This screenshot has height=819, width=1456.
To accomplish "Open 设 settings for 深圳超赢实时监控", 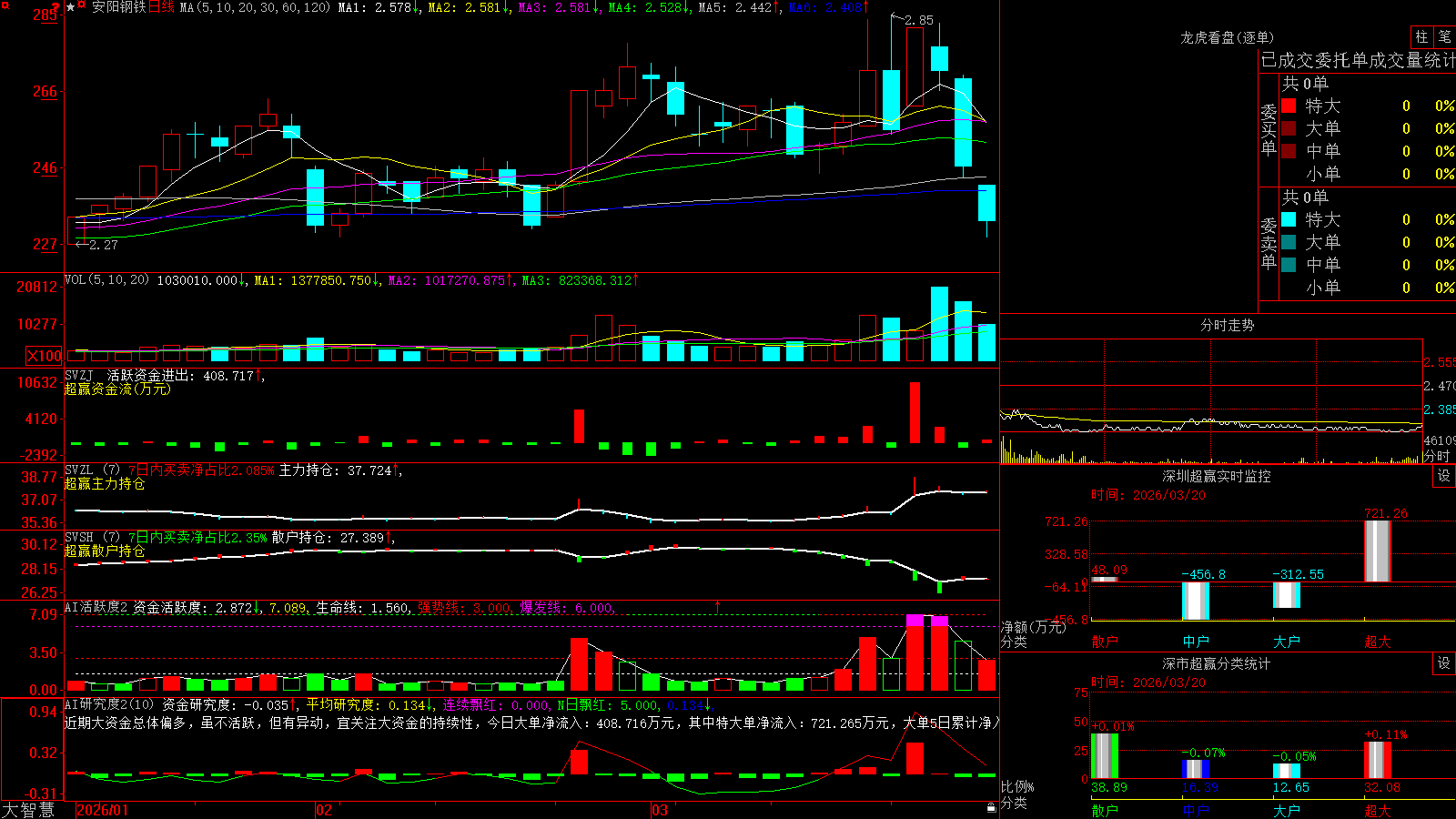I will click(1443, 476).
